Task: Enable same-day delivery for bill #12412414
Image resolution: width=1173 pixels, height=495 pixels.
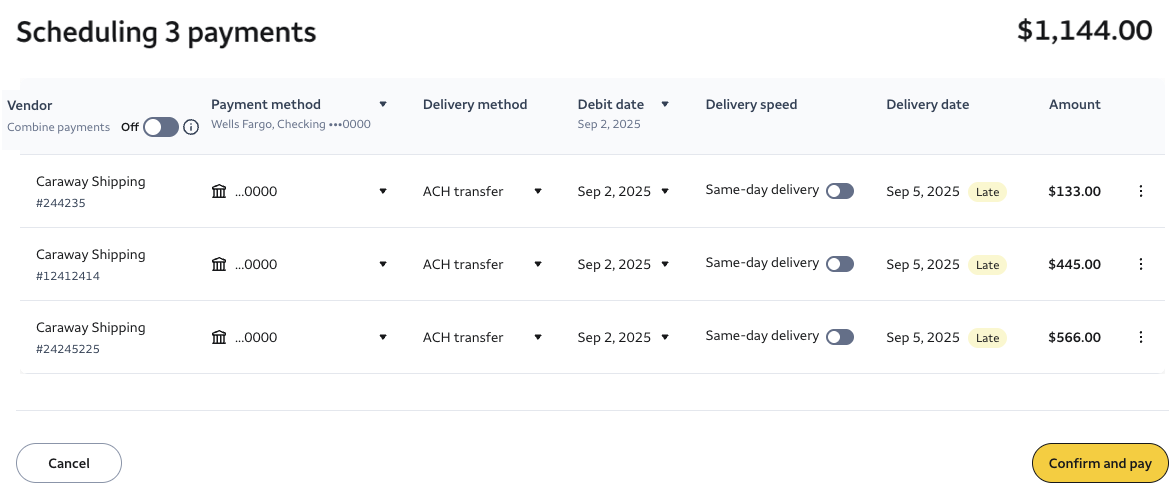Action: coord(840,264)
